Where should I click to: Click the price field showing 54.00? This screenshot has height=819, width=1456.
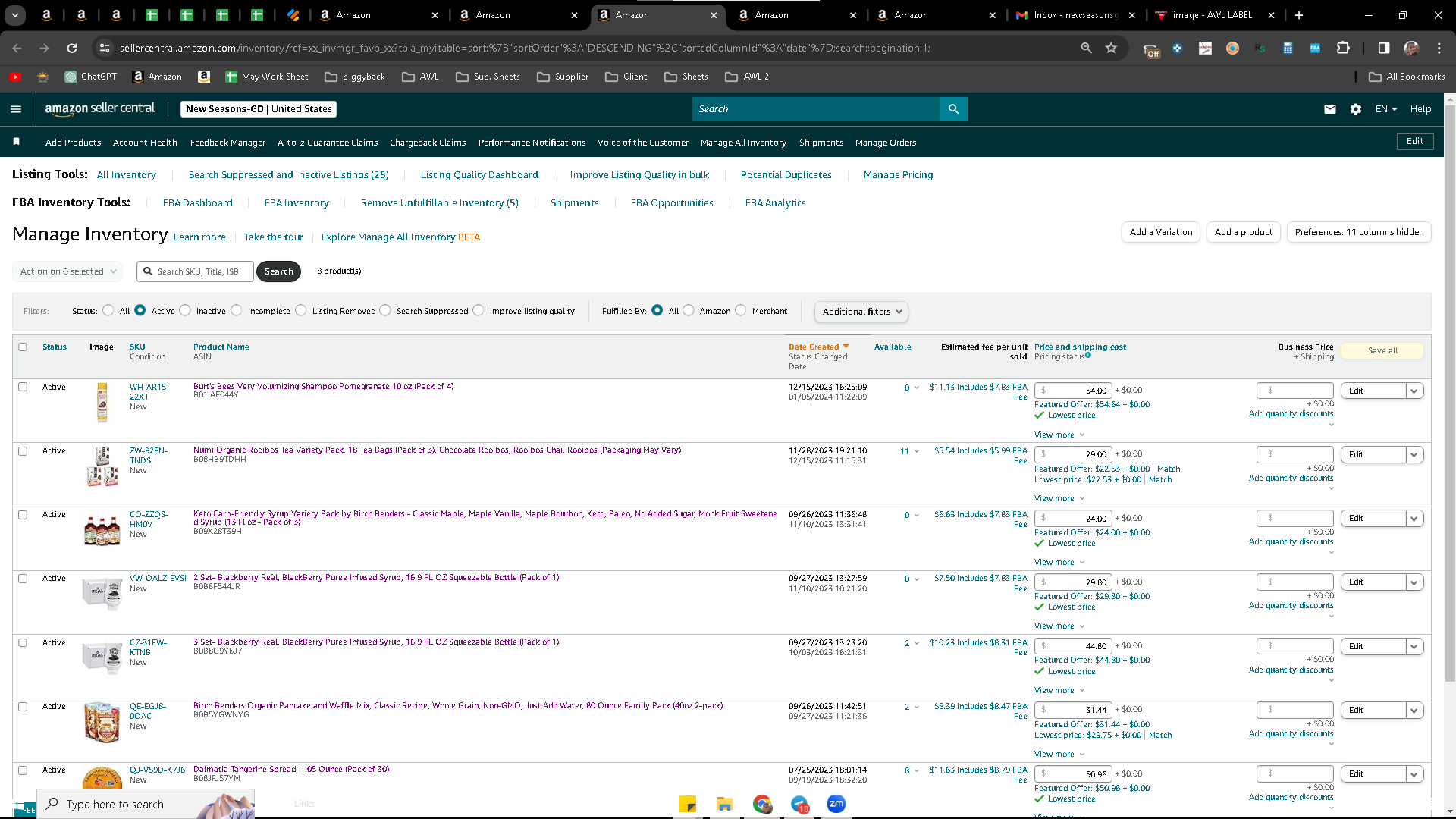(1074, 391)
